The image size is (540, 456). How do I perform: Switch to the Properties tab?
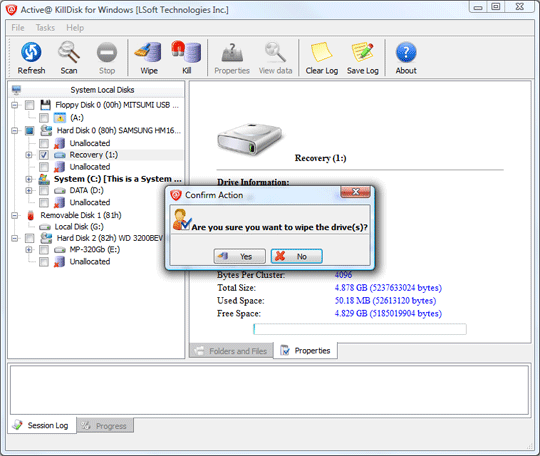coord(305,351)
